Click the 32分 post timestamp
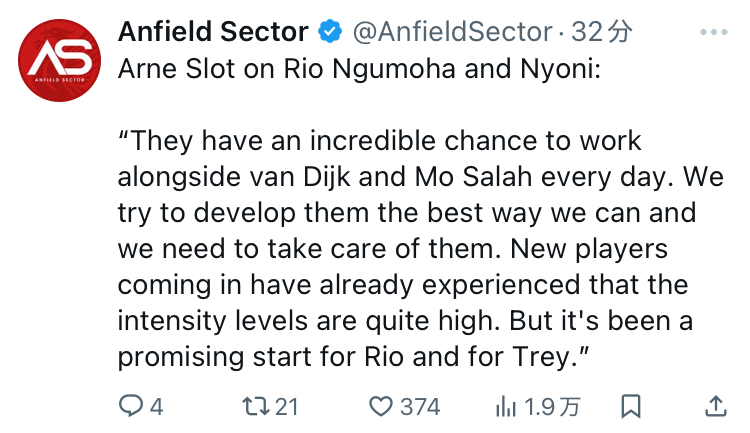 pyautogui.click(x=602, y=32)
